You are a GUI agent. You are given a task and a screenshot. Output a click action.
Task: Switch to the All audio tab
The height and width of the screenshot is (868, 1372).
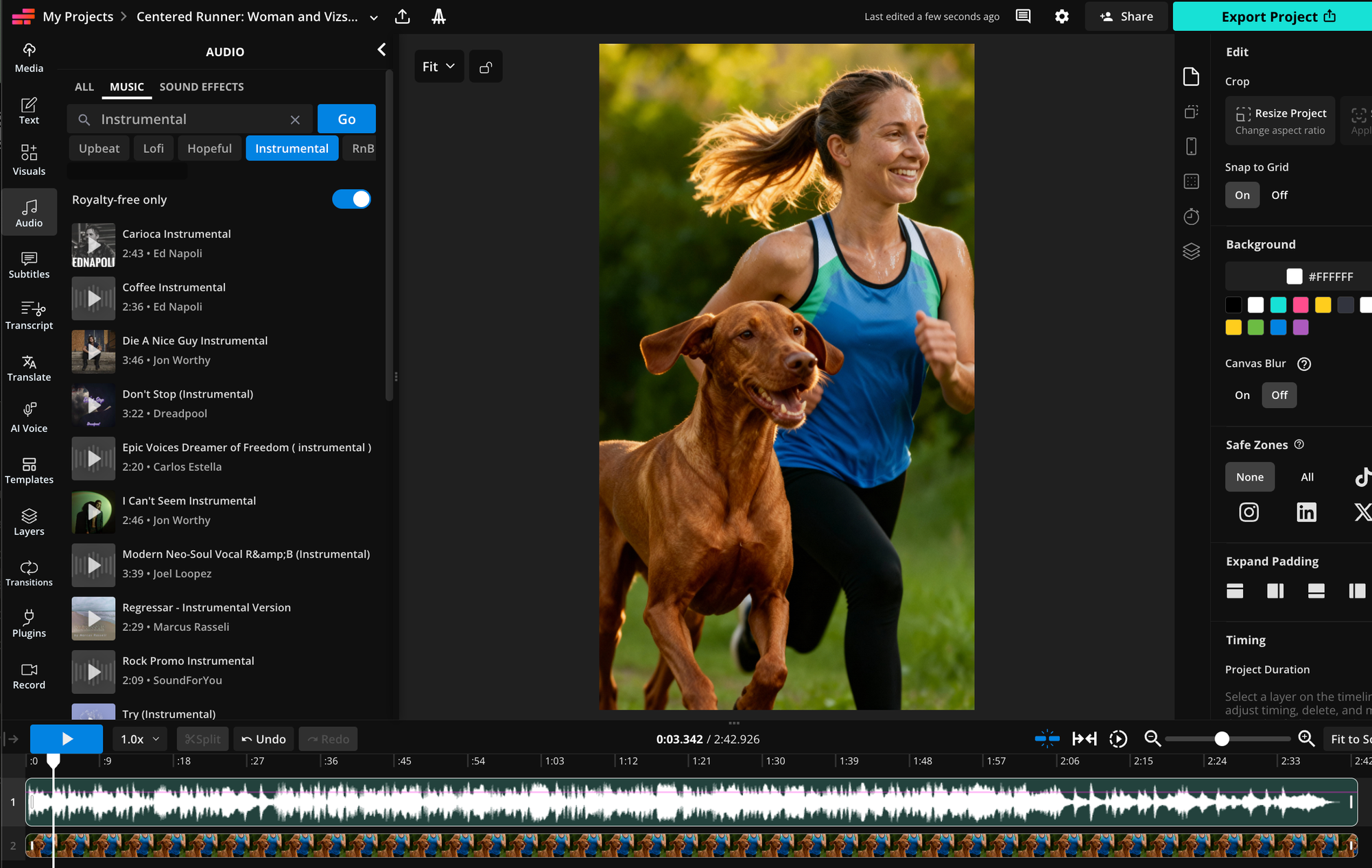click(84, 87)
